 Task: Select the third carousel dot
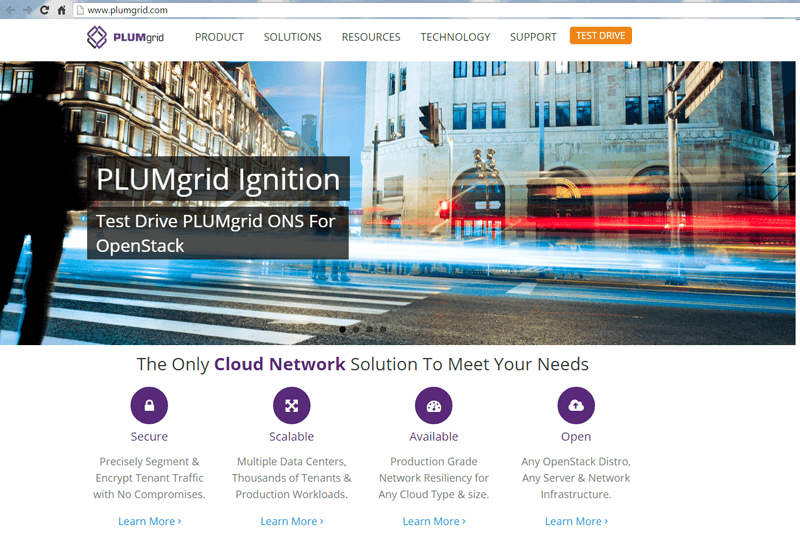(x=369, y=329)
